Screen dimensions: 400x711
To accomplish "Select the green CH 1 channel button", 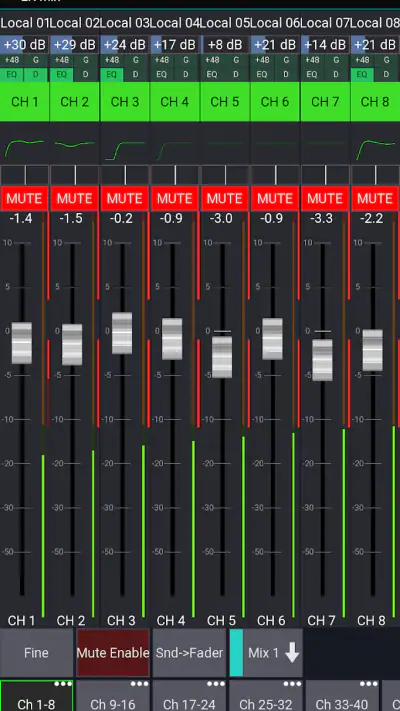I will coord(24,102).
